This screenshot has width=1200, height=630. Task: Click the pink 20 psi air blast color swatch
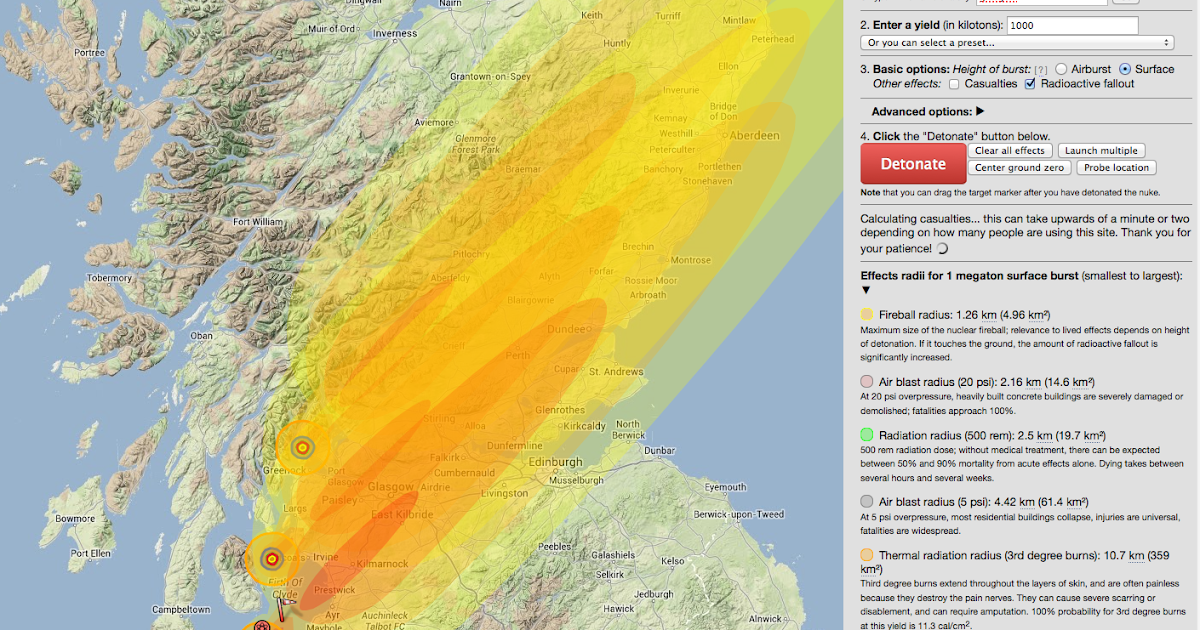click(x=866, y=381)
